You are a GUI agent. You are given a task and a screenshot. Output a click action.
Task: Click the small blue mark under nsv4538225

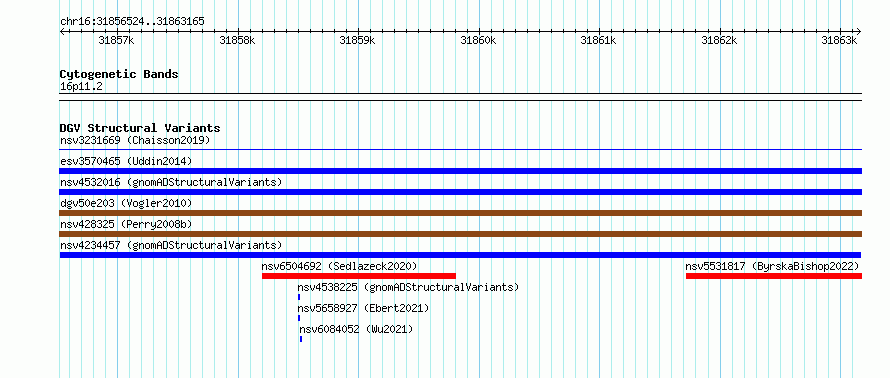click(299, 297)
